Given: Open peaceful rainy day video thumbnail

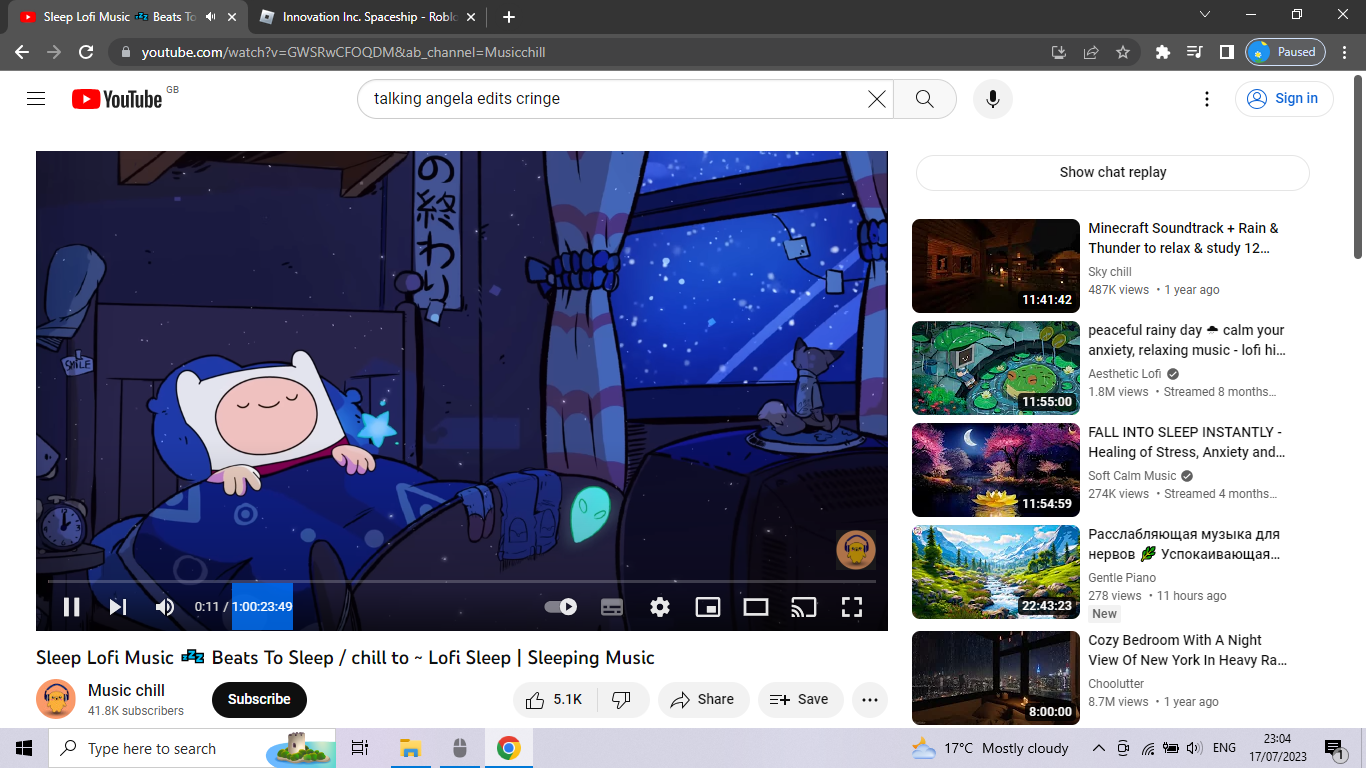Looking at the screenshot, I should coord(996,368).
